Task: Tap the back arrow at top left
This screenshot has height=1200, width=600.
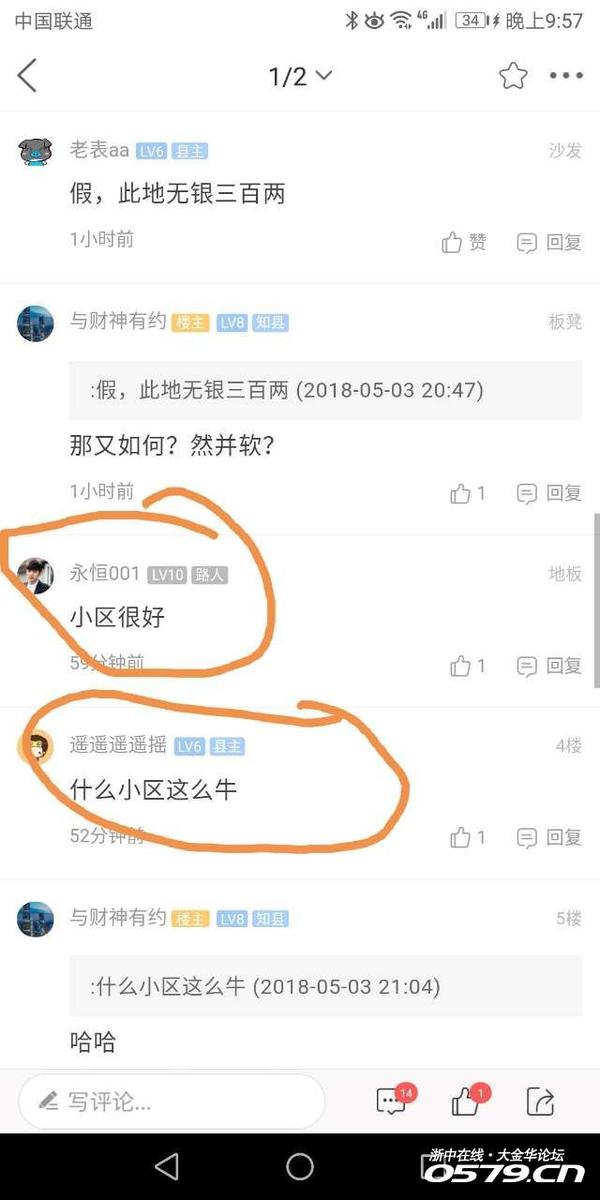Action: point(27,76)
